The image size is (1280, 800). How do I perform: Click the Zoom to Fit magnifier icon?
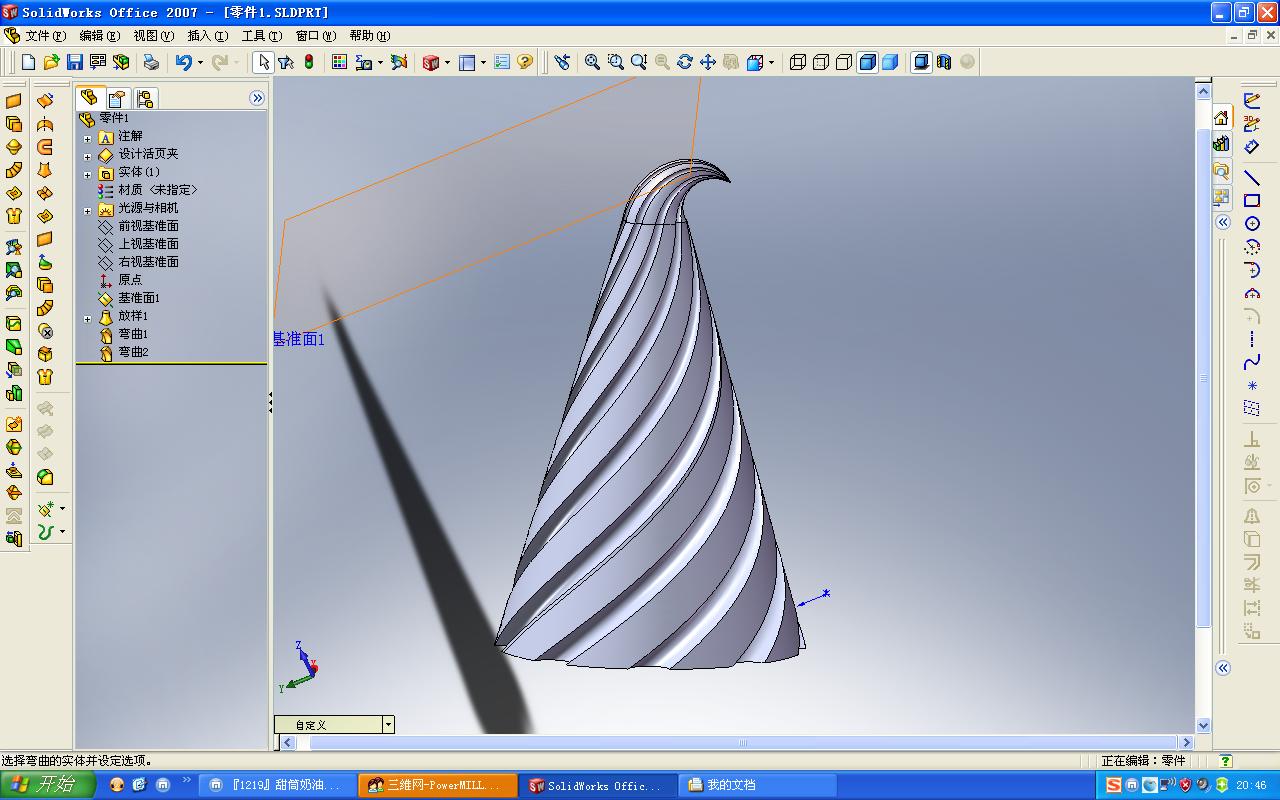point(592,62)
